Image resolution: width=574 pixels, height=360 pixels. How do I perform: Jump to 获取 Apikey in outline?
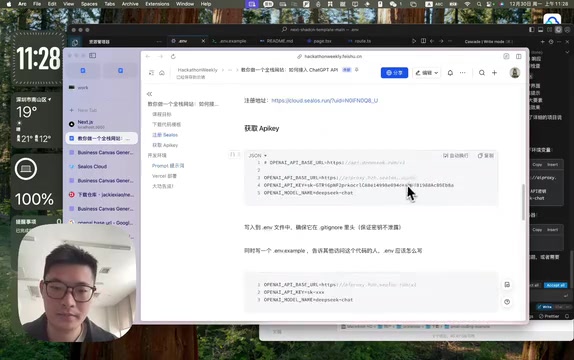point(165,145)
